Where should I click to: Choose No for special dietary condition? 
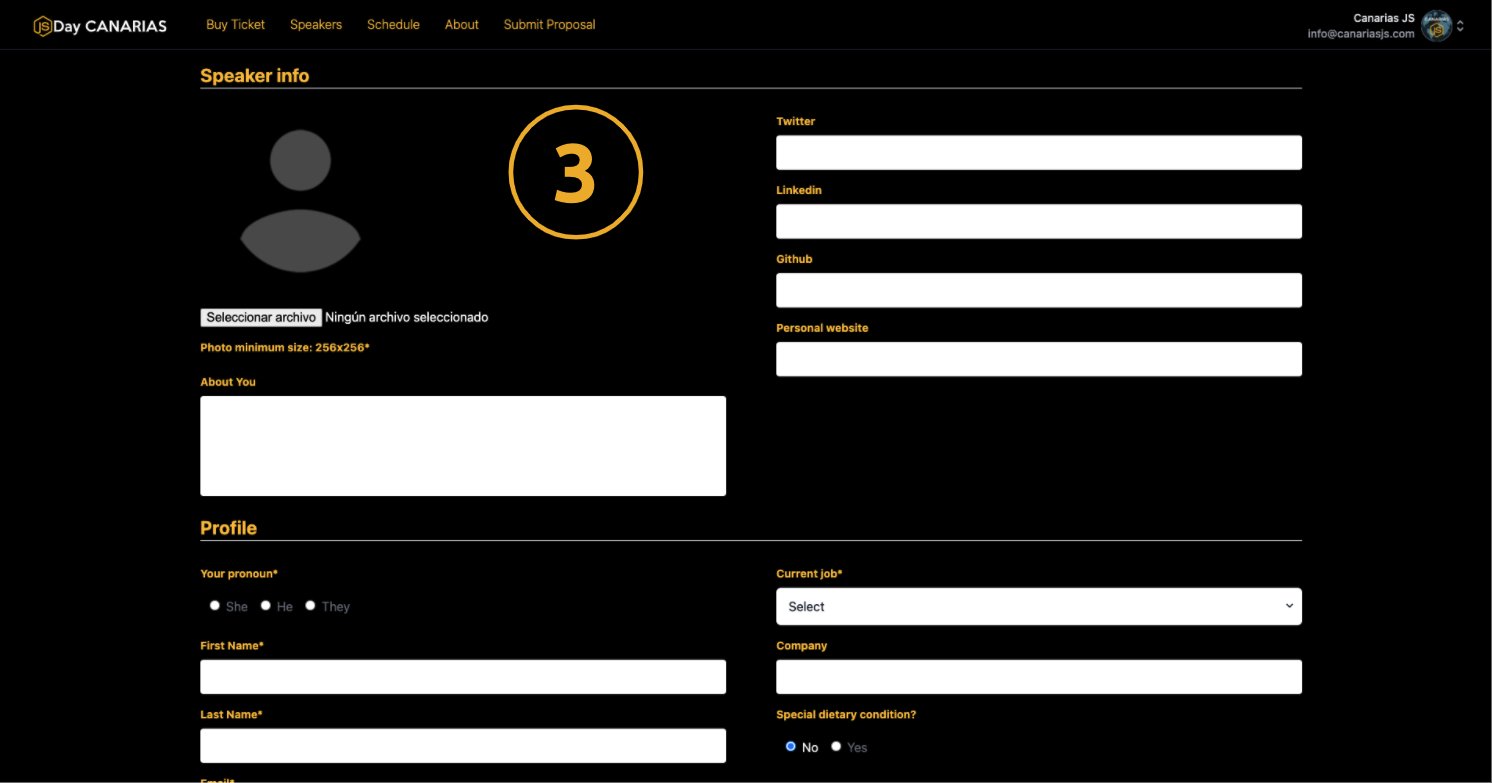click(791, 747)
